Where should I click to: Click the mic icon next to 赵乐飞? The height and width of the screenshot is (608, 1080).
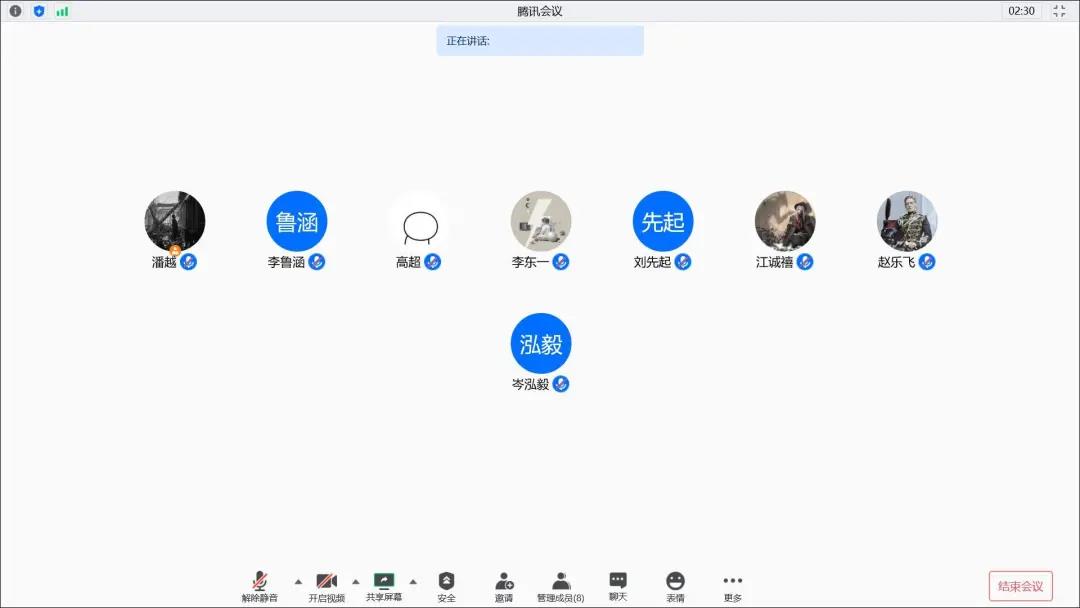(927, 262)
